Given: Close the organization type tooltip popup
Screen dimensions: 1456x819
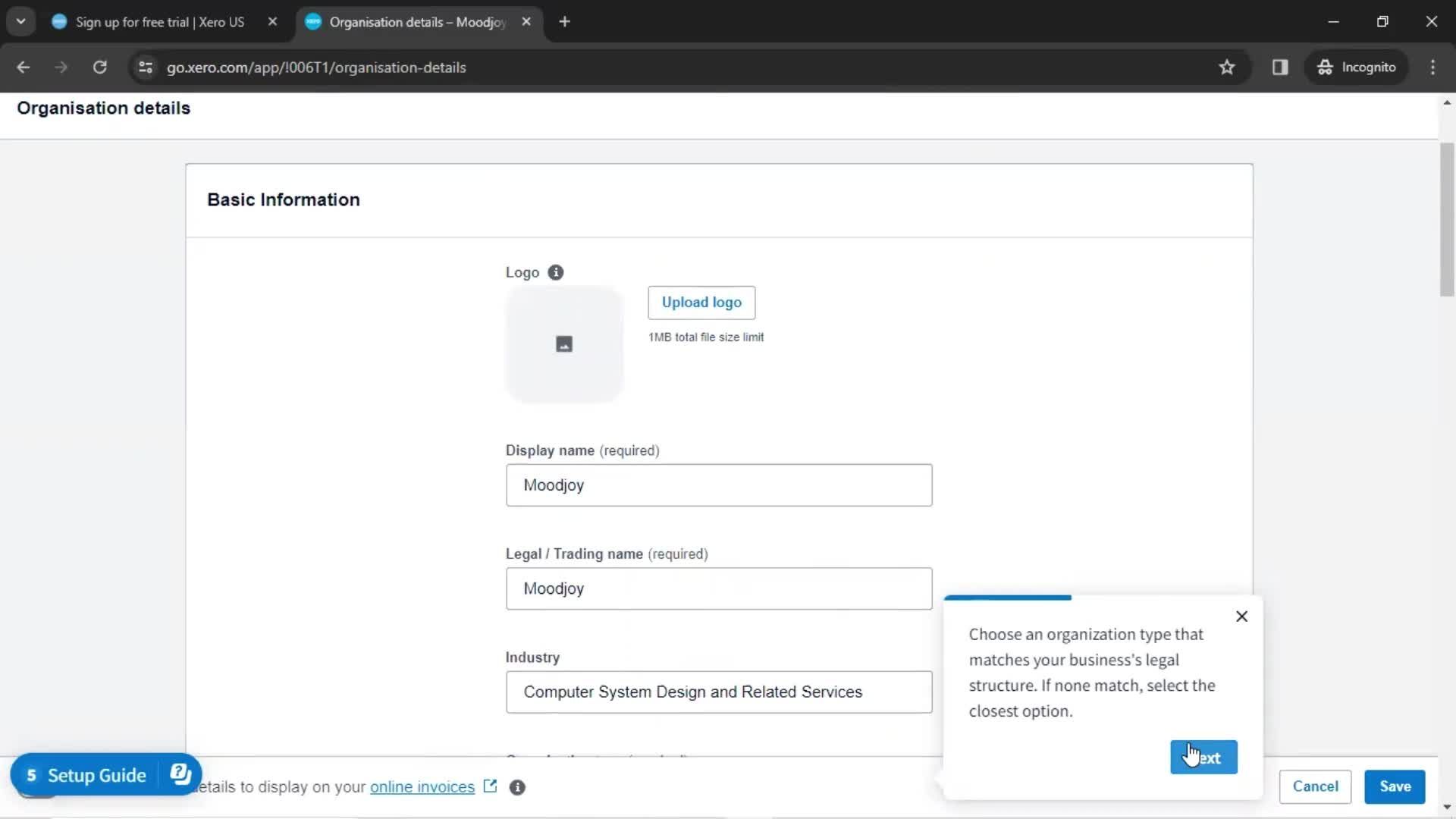Looking at the screenshot, I should (1241, 617).
